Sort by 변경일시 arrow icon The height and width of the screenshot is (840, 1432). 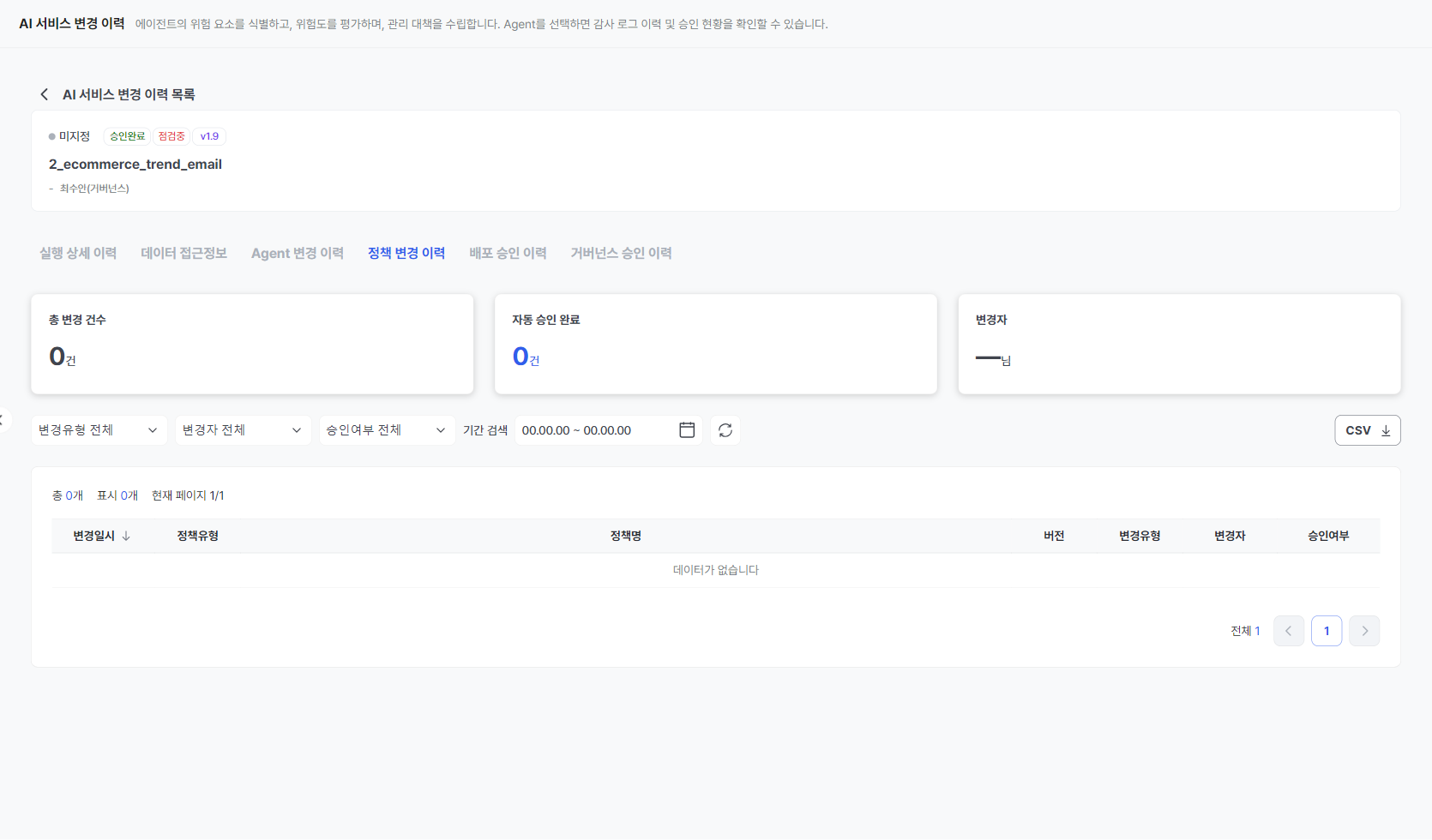pyautogui.click(x=126, y=536)
